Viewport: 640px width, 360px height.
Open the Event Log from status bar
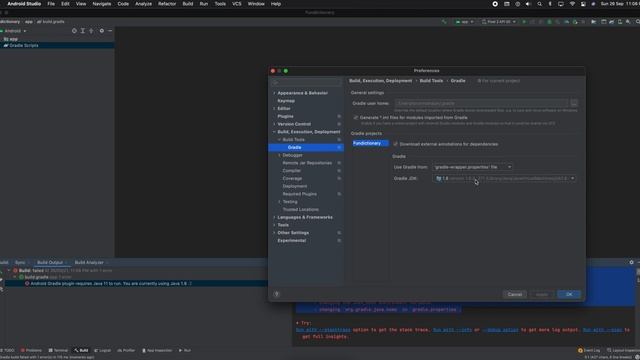pyautogui.click(x=589, y=350)
